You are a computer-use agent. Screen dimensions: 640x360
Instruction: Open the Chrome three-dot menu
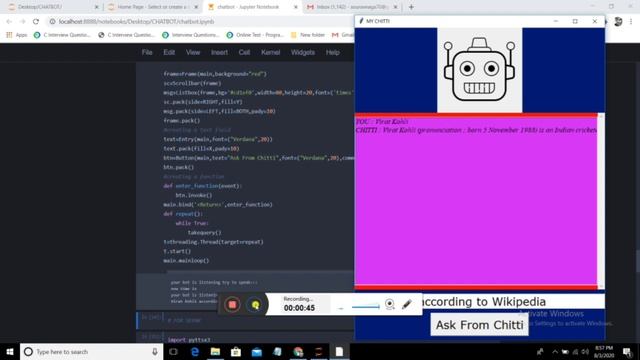click(631, 21)
